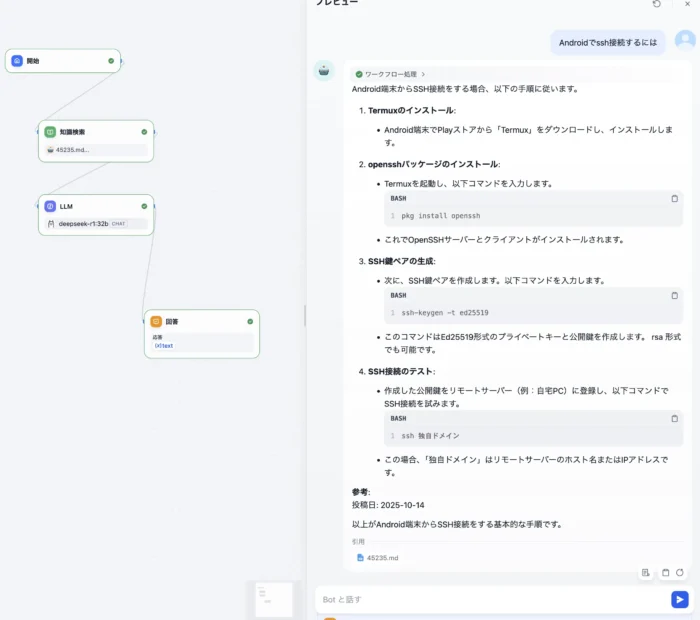
Task: Click the Bot と話す input field
Action: (490, 599)
